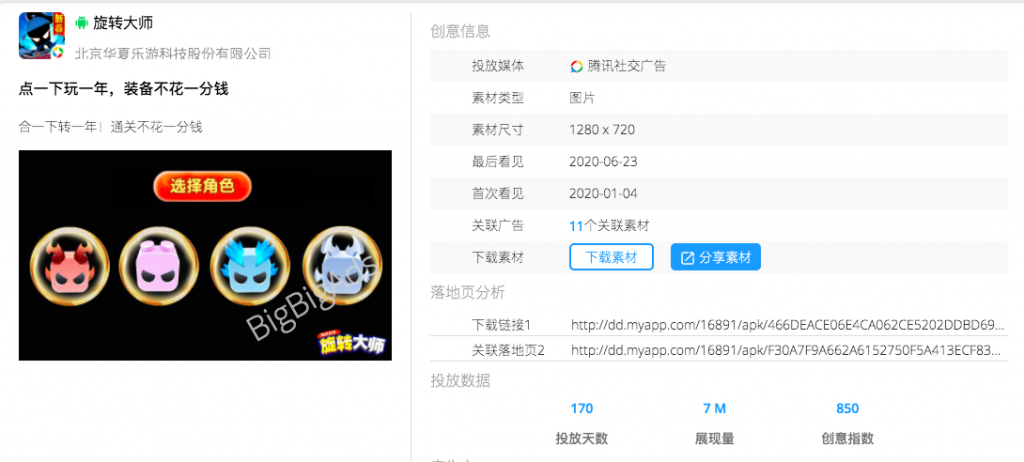
Task: Click the 下载链接1 label
Action: (x=502, y=324)
